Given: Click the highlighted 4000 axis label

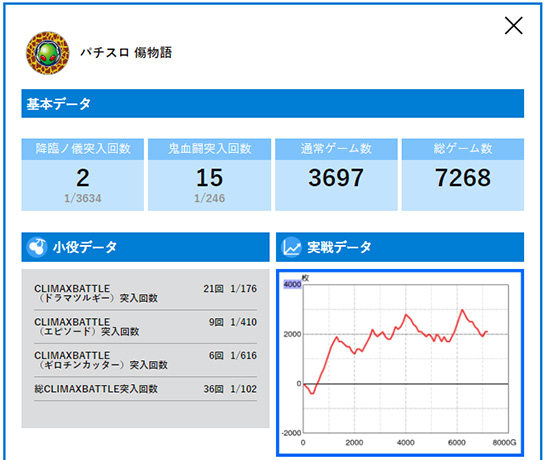Looking at the screenshot, I should tap(292, 284).
